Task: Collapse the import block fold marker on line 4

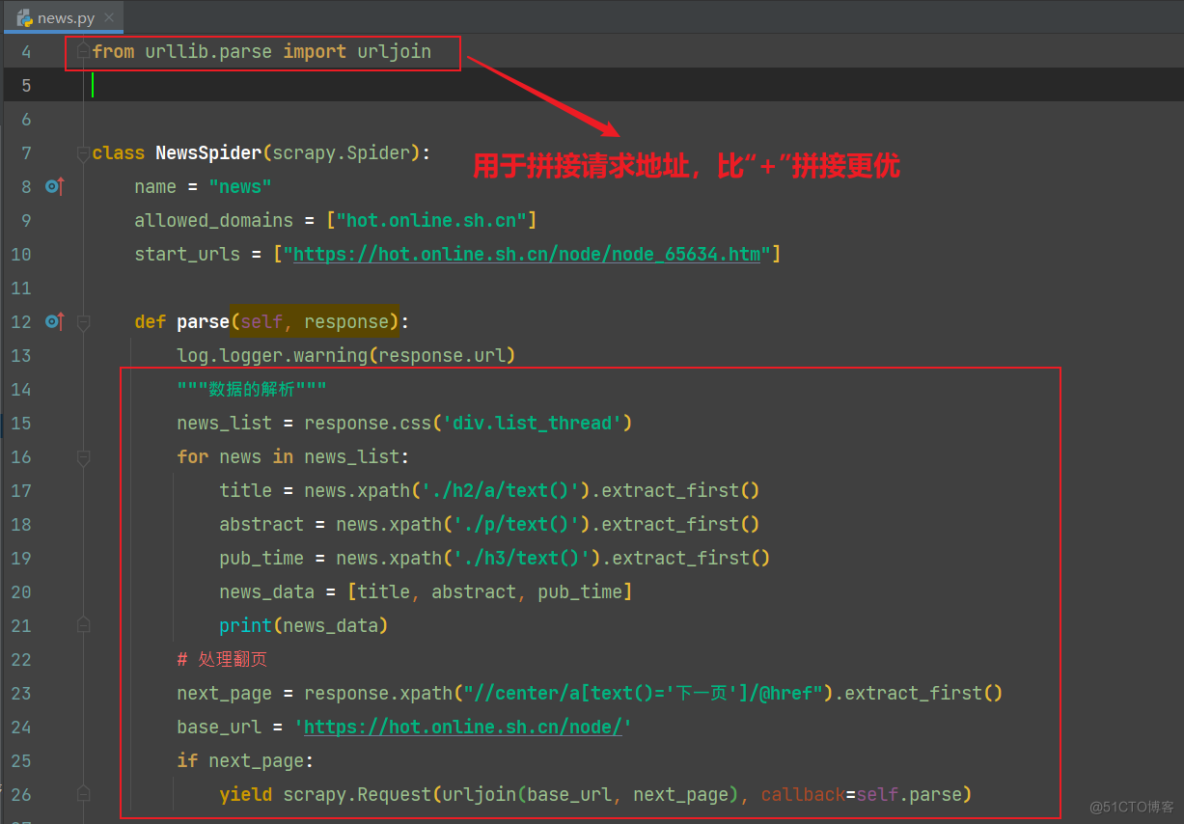Action: coord(84,51)
